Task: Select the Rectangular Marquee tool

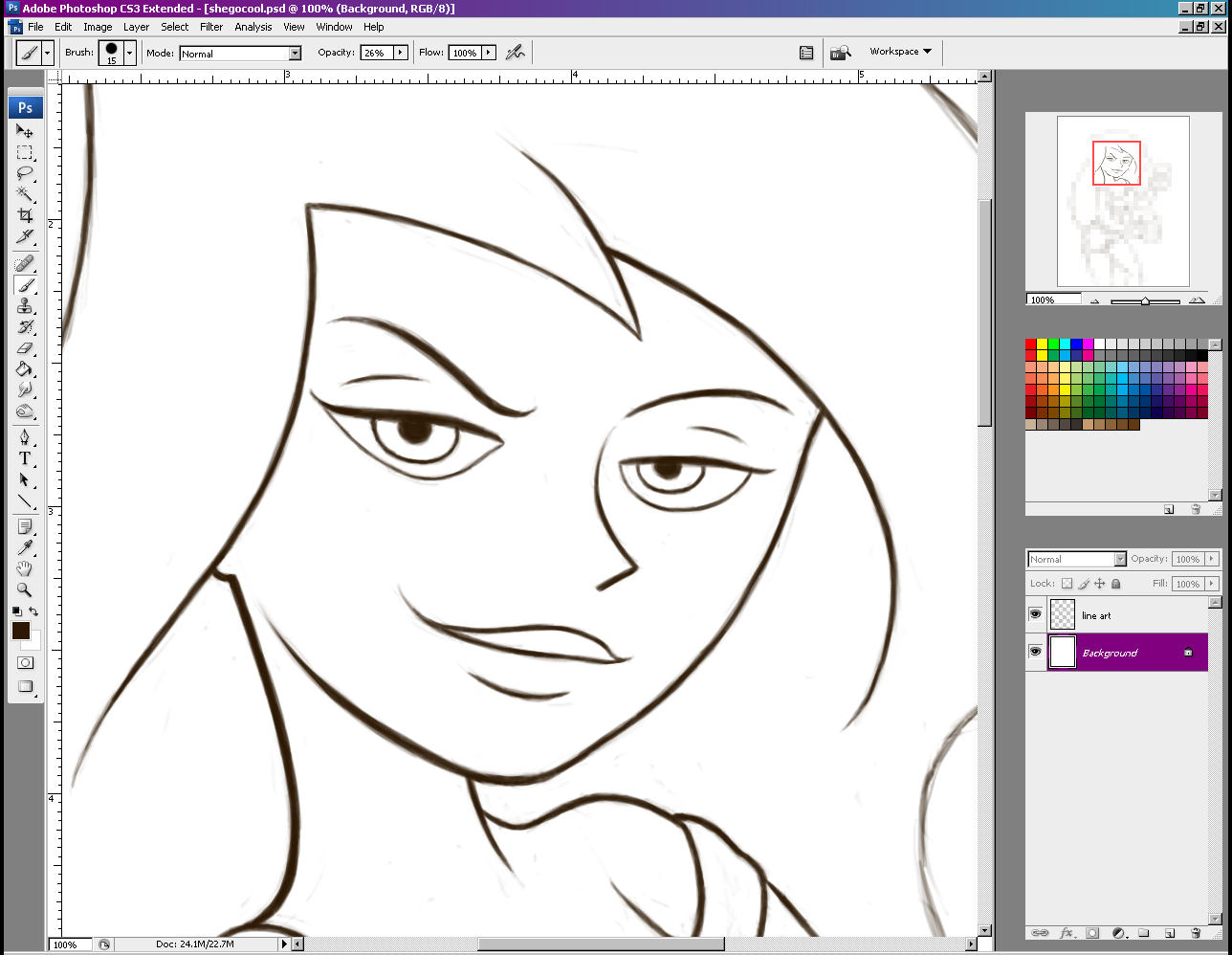Action: (x=25, y=152)
